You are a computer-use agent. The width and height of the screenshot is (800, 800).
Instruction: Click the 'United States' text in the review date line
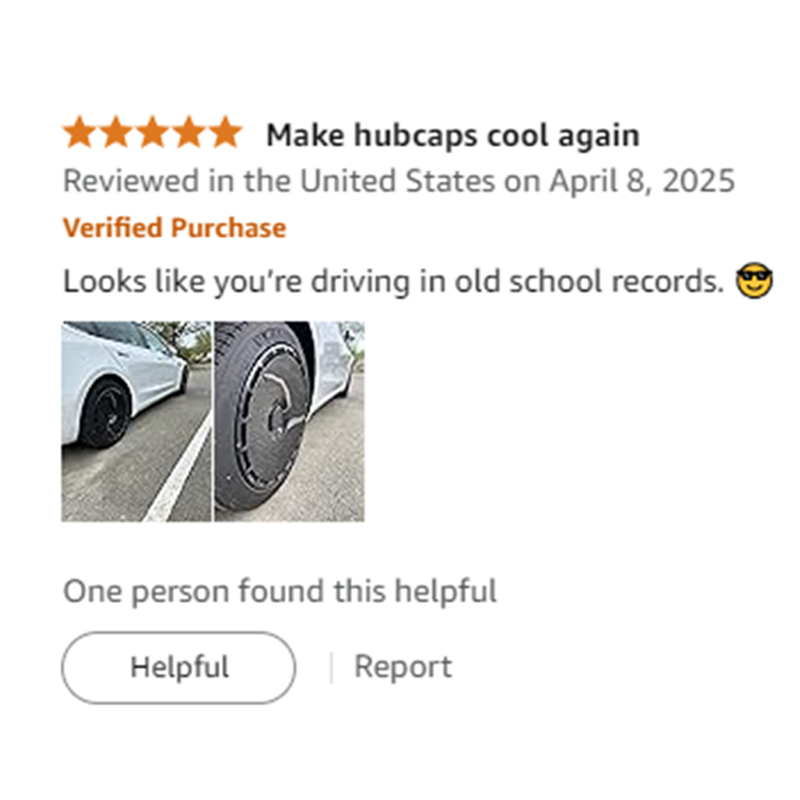coord(397,181)
